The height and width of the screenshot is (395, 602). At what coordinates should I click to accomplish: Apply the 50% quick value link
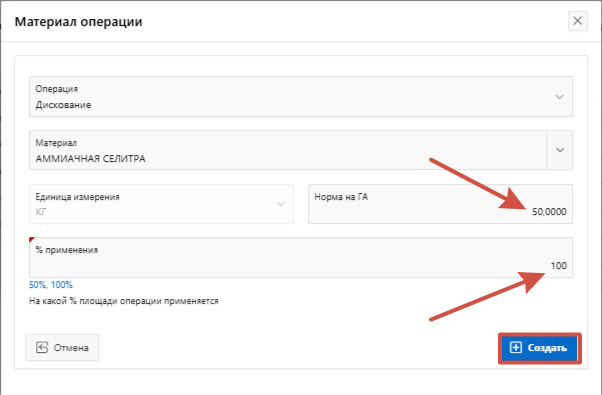tap(38, 285)
